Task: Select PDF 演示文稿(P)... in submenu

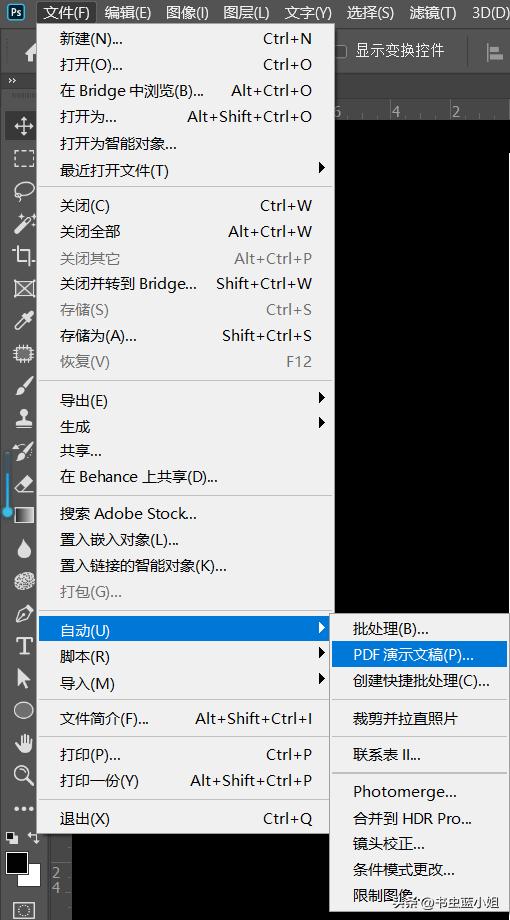Action: (419, 654)
